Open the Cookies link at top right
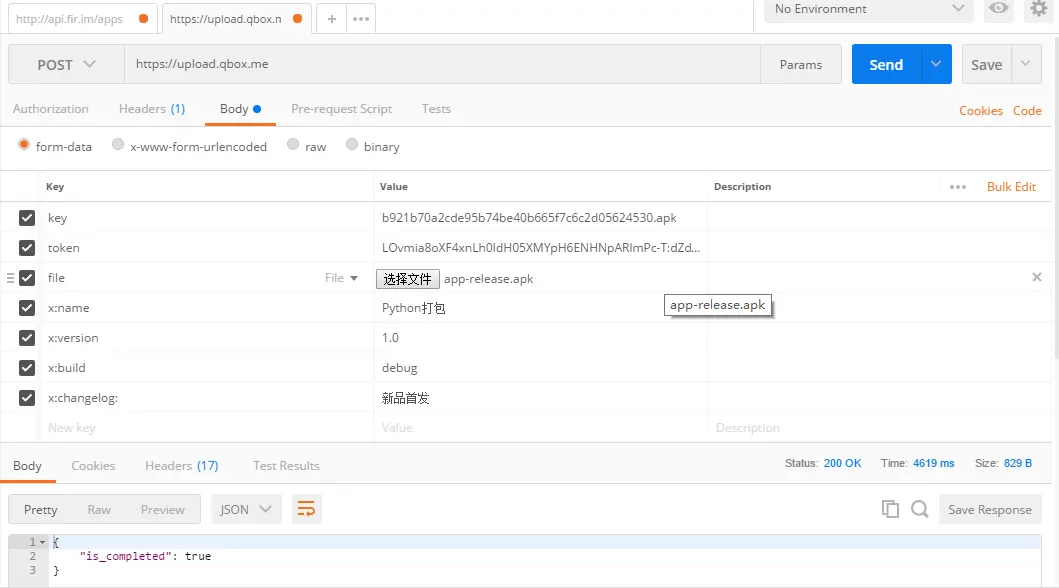Image resolution: width=1059 pixels, height=588 pixels. 981,111
